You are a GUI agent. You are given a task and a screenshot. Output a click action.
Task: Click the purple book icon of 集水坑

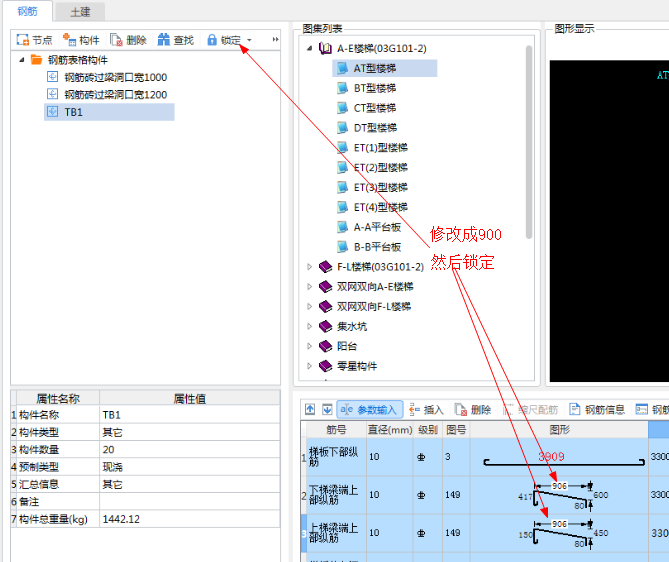[326, 326]
